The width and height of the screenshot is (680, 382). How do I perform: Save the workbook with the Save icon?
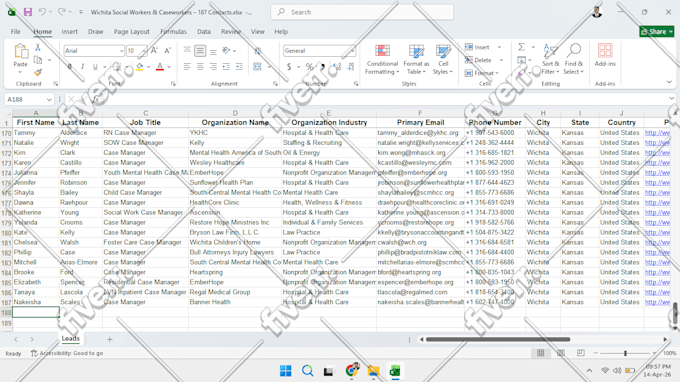(28, 12)
